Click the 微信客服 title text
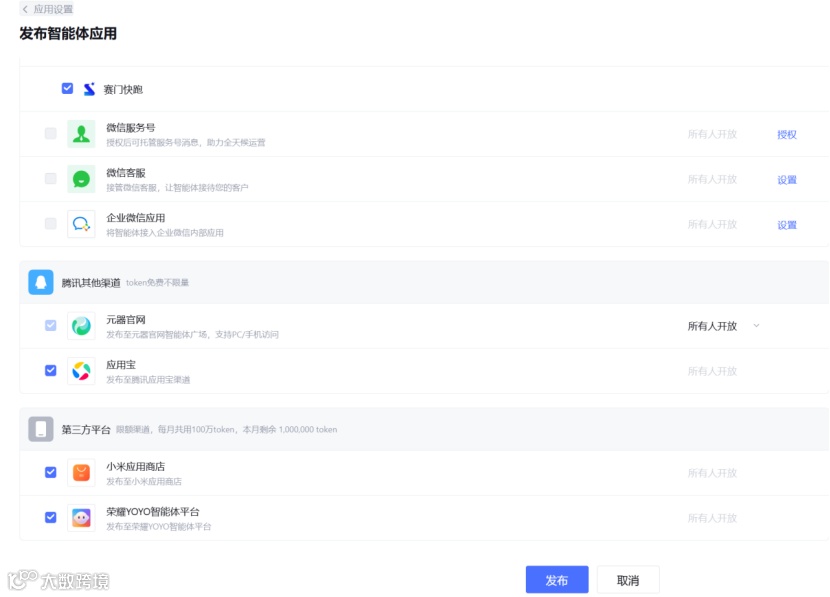 click(x=126, y=173)
